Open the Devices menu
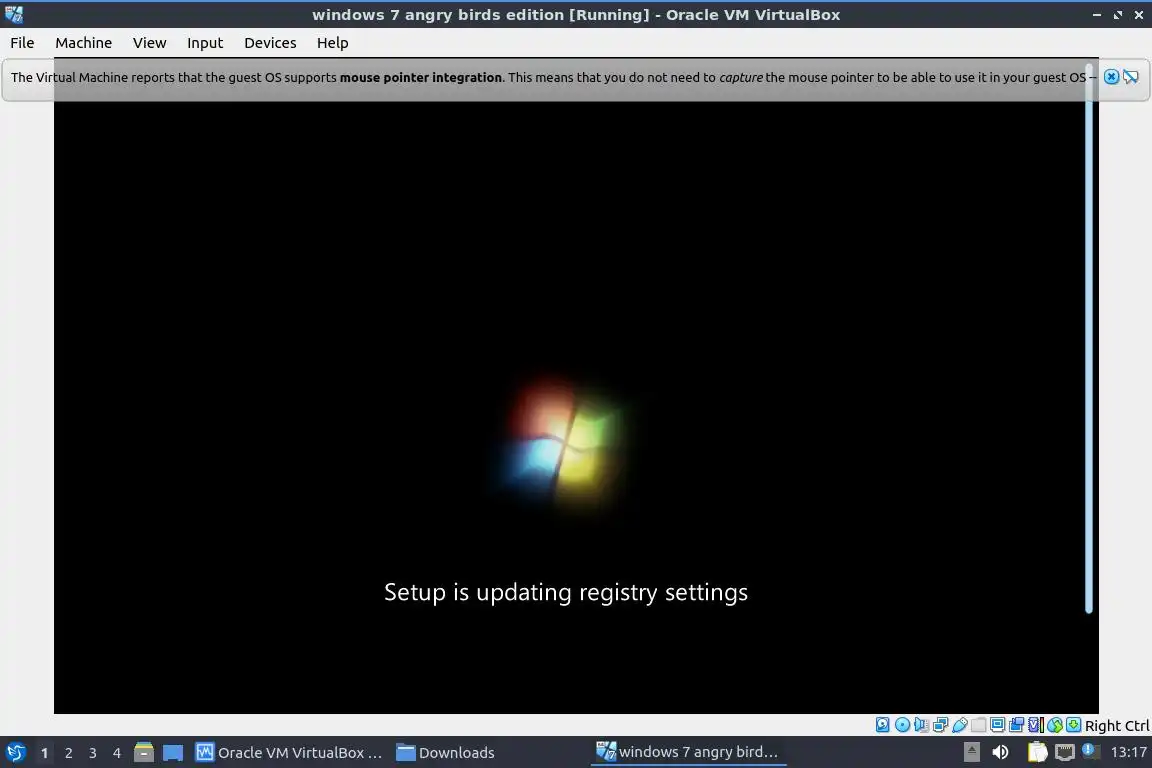The image size is (1152, 768). click(270, 43)
